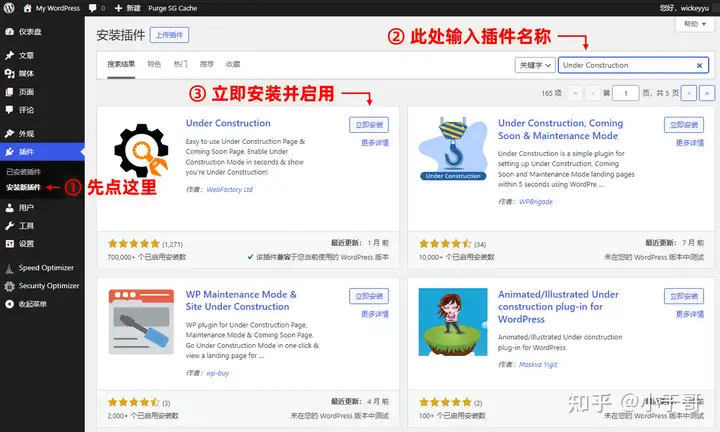The height and width of the screenshot is (432, 720).
Task: Go to 安装新插件 add new plugin
Action: [23, 187]
